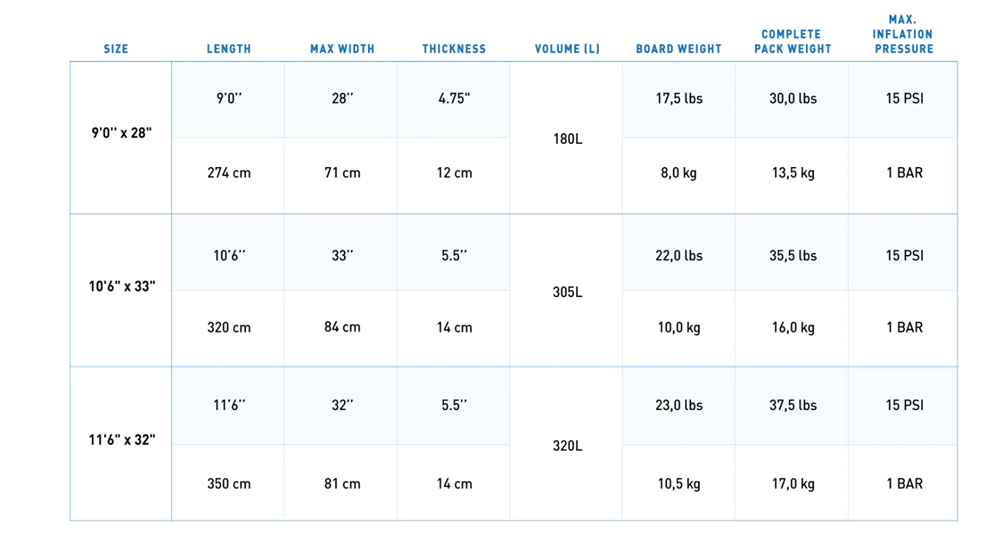This screenshot has height=534, width=1000.
Task: Select the 17,5 lbs board weight cell
Action: [679, 98]
